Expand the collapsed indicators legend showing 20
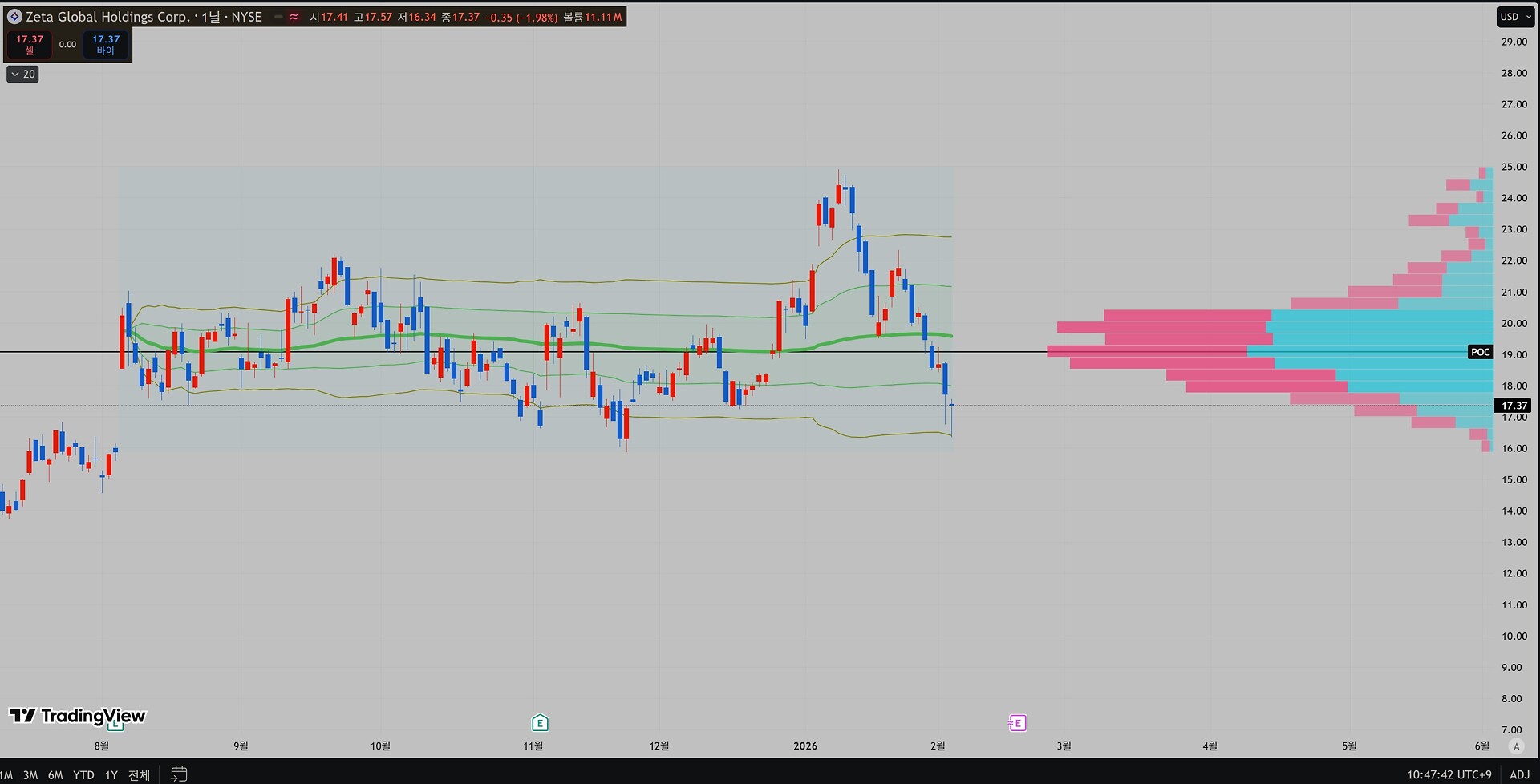Screen dimensions: 1540x784 coord(22,74)
